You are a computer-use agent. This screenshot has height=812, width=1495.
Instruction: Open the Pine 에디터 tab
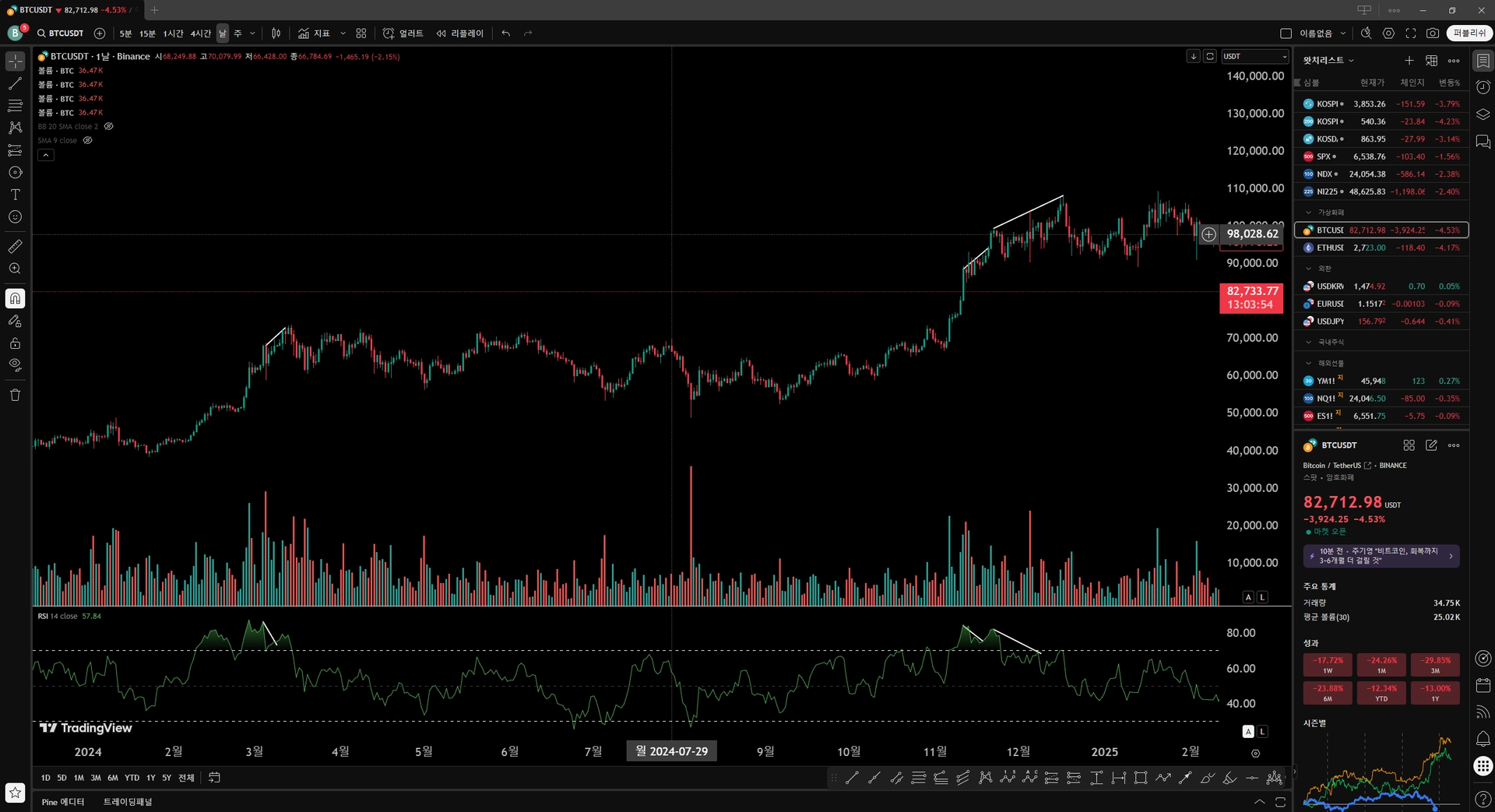(63, 802)
